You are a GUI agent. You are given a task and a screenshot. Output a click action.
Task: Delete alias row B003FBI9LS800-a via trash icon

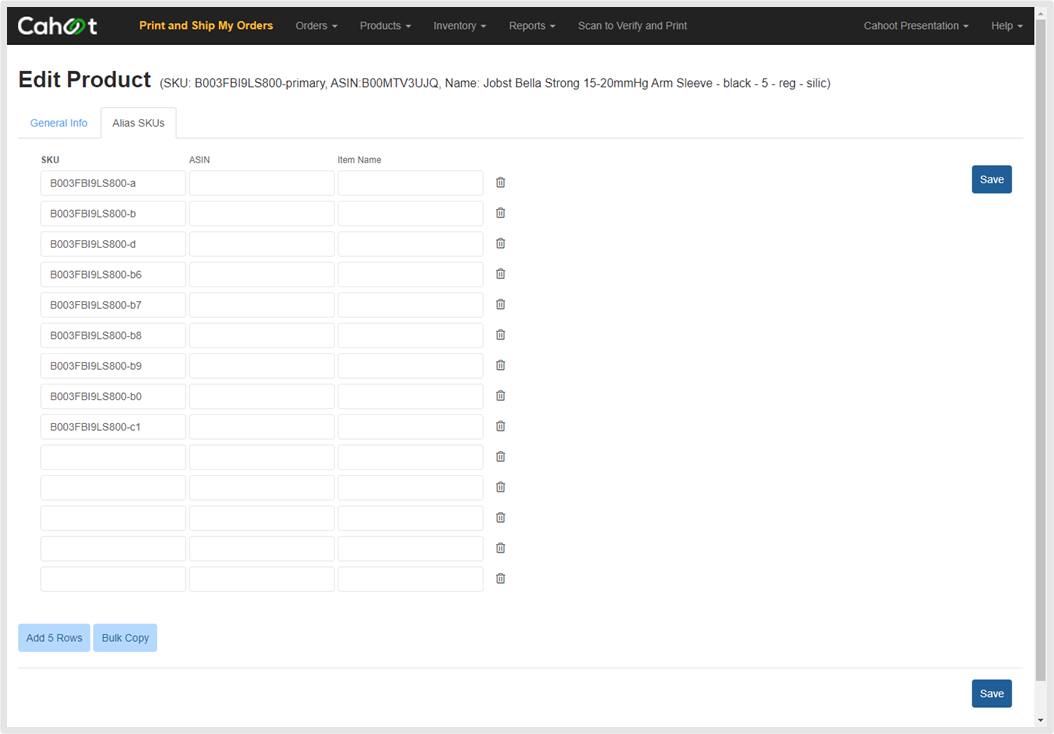click(500, 183)
